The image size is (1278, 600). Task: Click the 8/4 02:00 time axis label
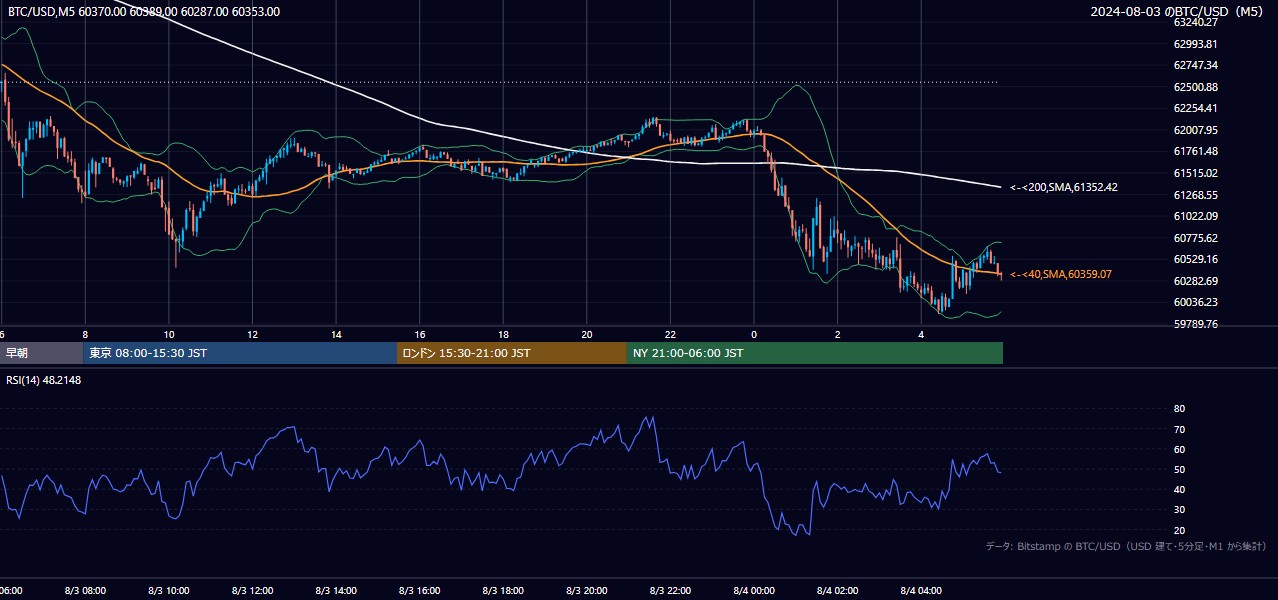(x=838, y=591)
